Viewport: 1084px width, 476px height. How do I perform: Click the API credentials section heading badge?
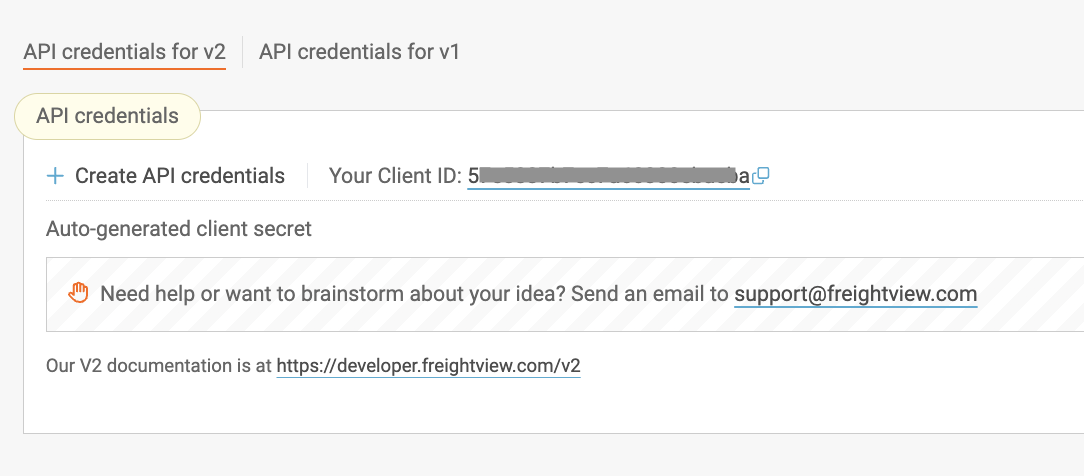(107, 116)
